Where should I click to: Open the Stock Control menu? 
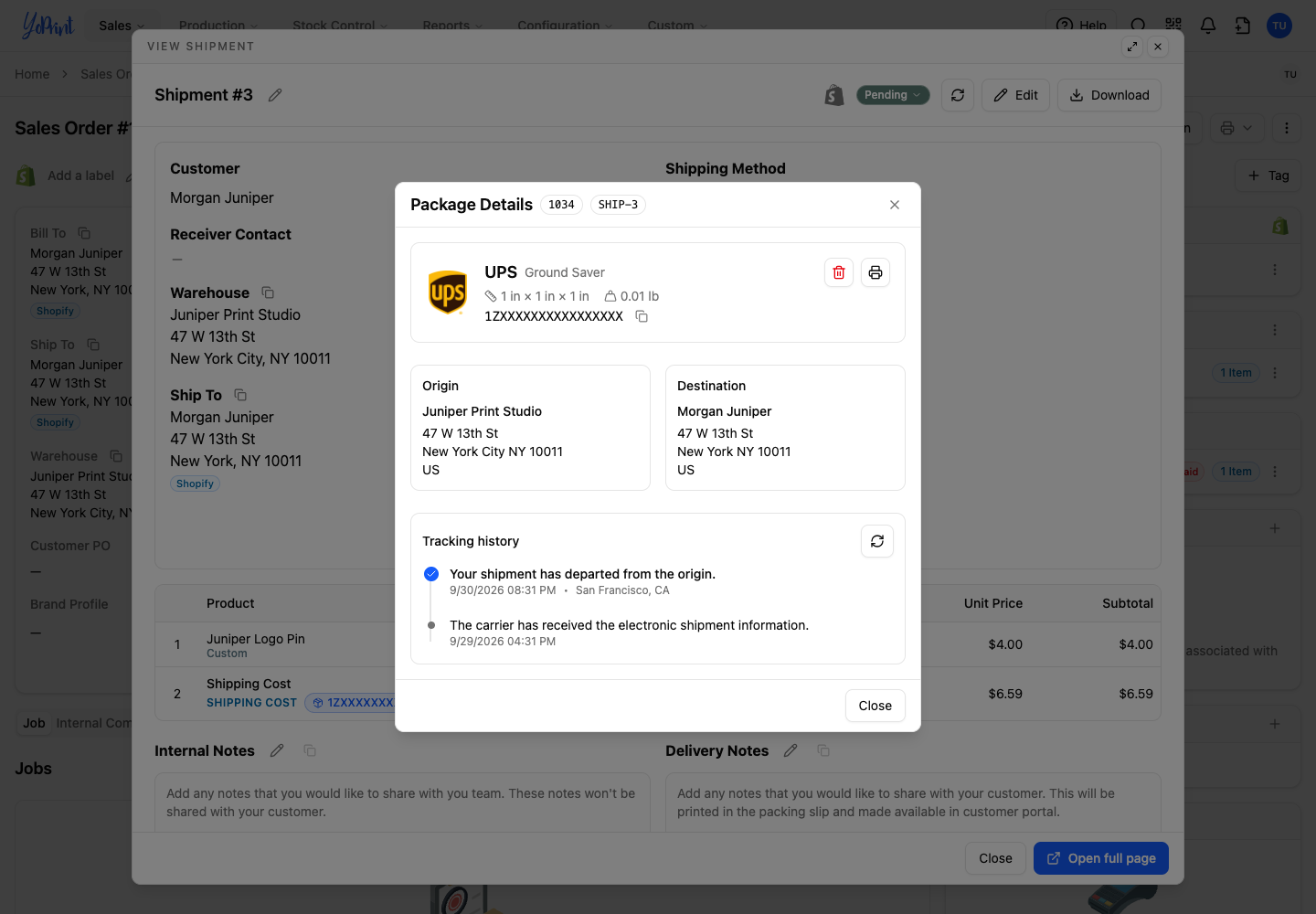[340, 26]
